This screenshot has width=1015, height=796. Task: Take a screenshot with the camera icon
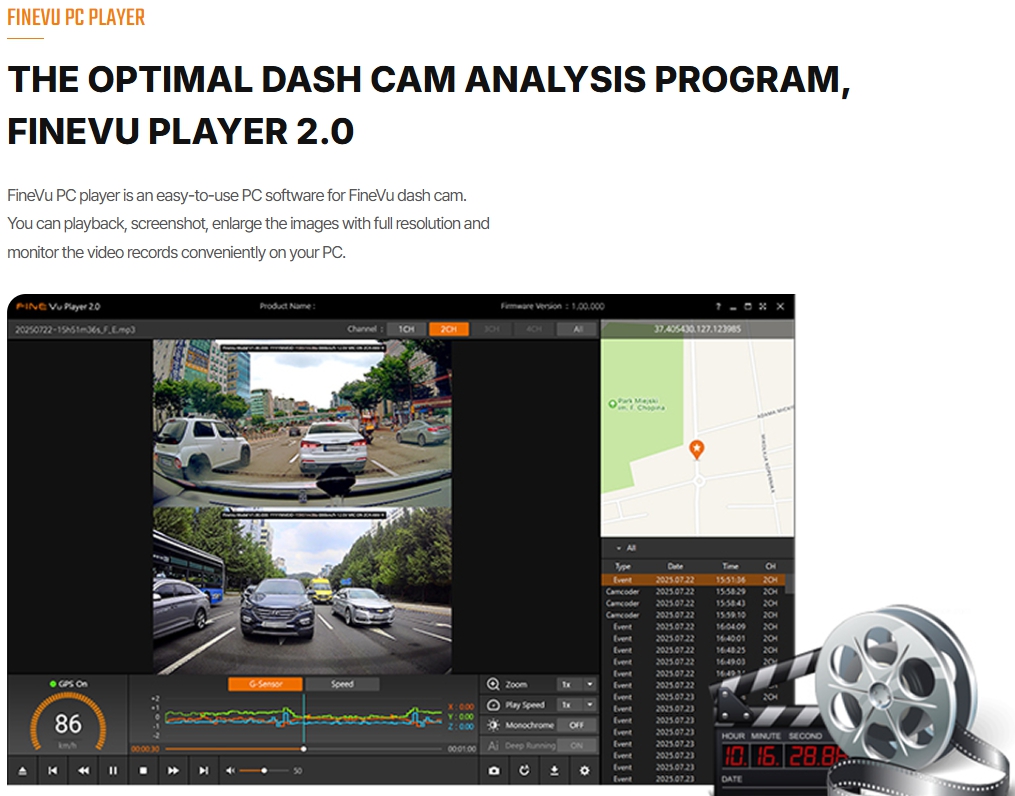click(494, 771)
